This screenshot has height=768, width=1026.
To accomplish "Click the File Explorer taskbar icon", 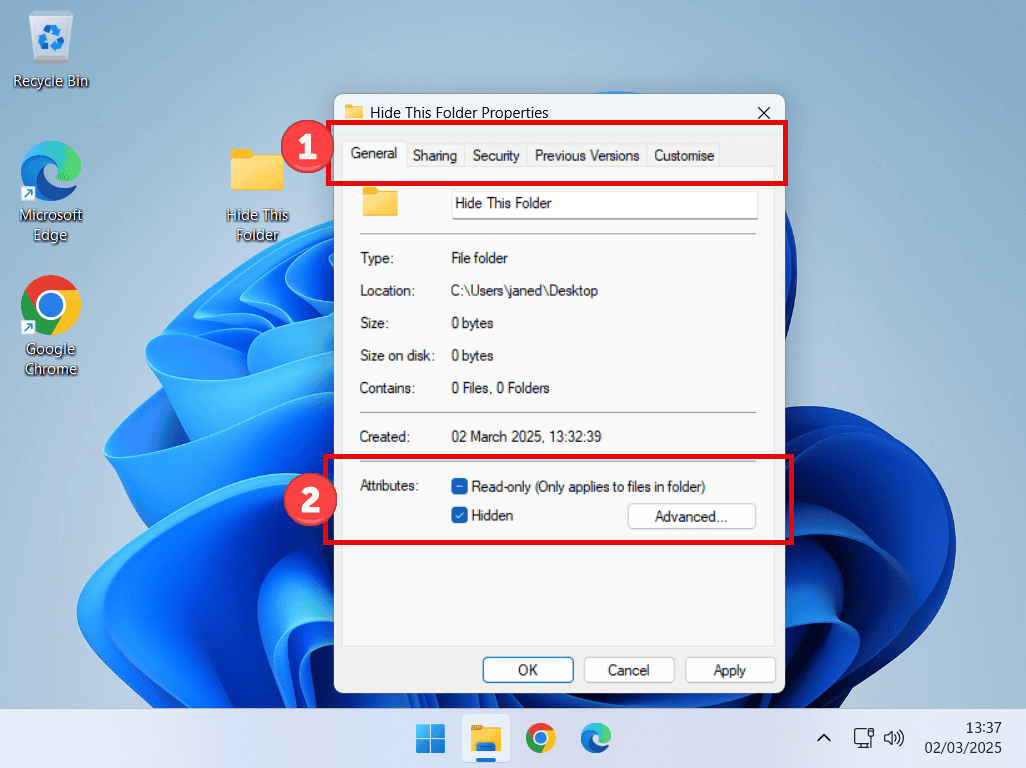I will tap(485, 738).
